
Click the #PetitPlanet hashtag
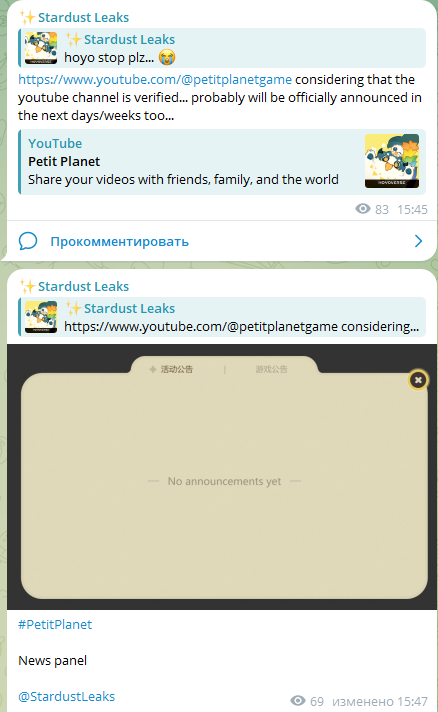55,624
